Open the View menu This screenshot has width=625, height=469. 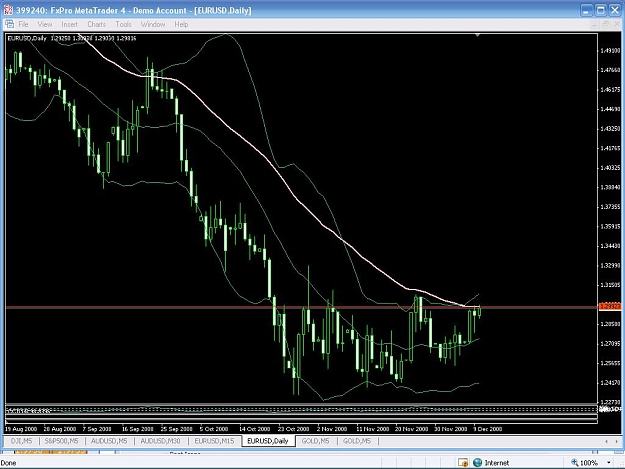pyautogui.click(x=45, y=24)
